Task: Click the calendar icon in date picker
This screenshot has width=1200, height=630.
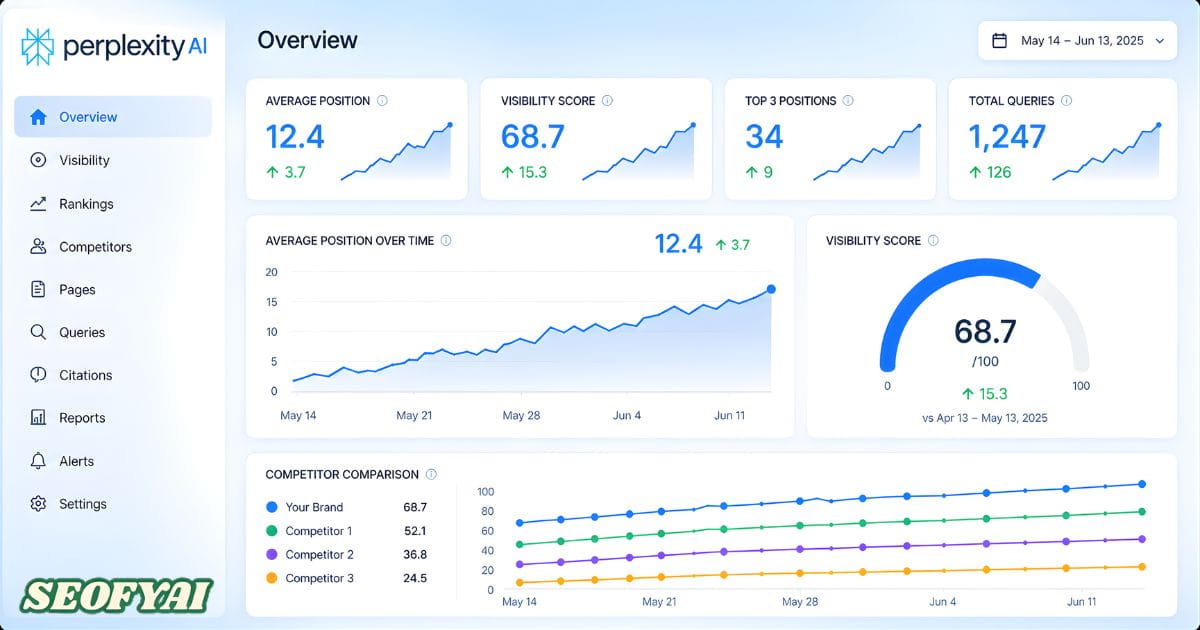Action: pyautogui.click(x=999, y=41)
